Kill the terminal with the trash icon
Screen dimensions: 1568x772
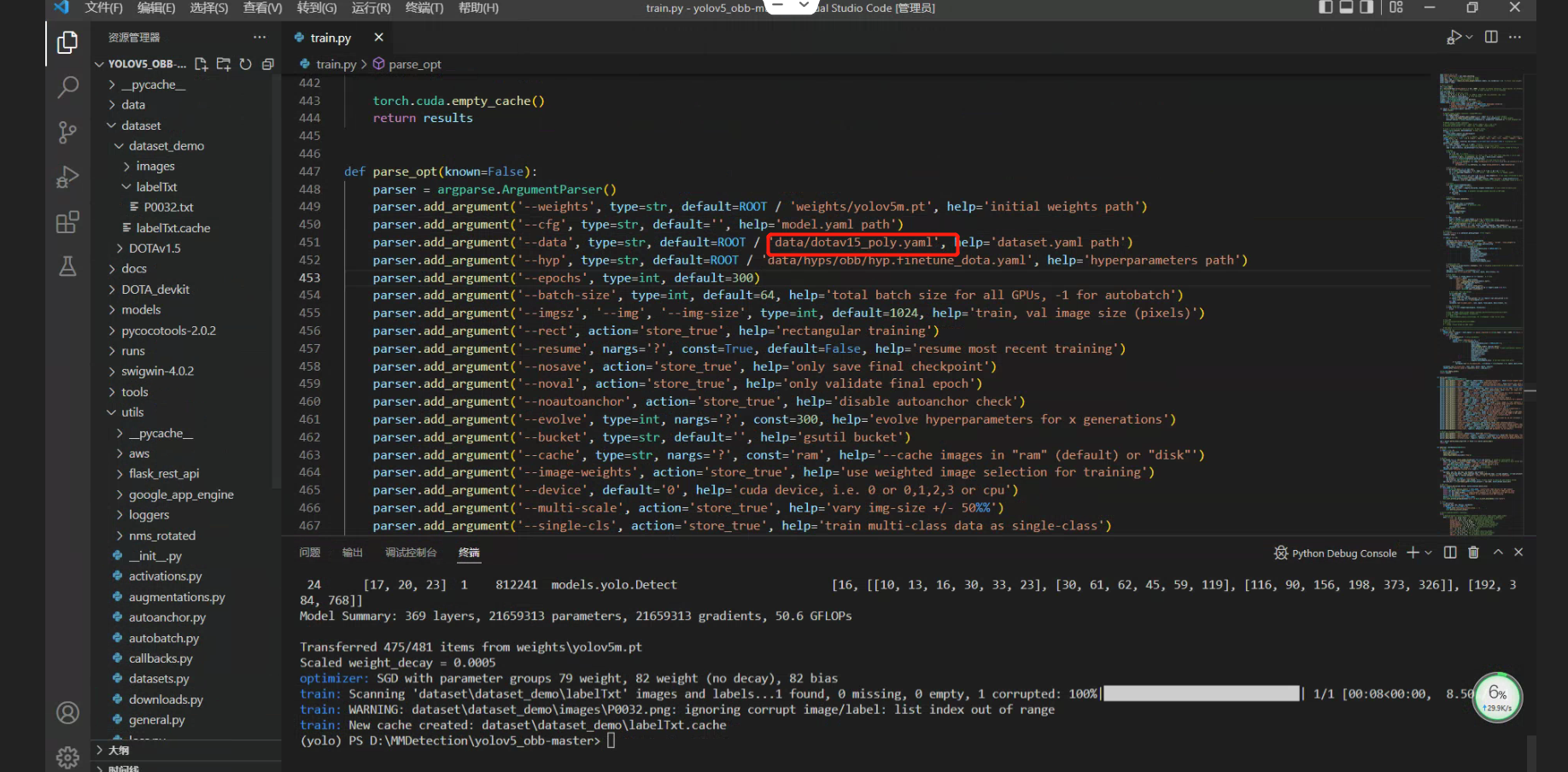tap(1472, 553)
